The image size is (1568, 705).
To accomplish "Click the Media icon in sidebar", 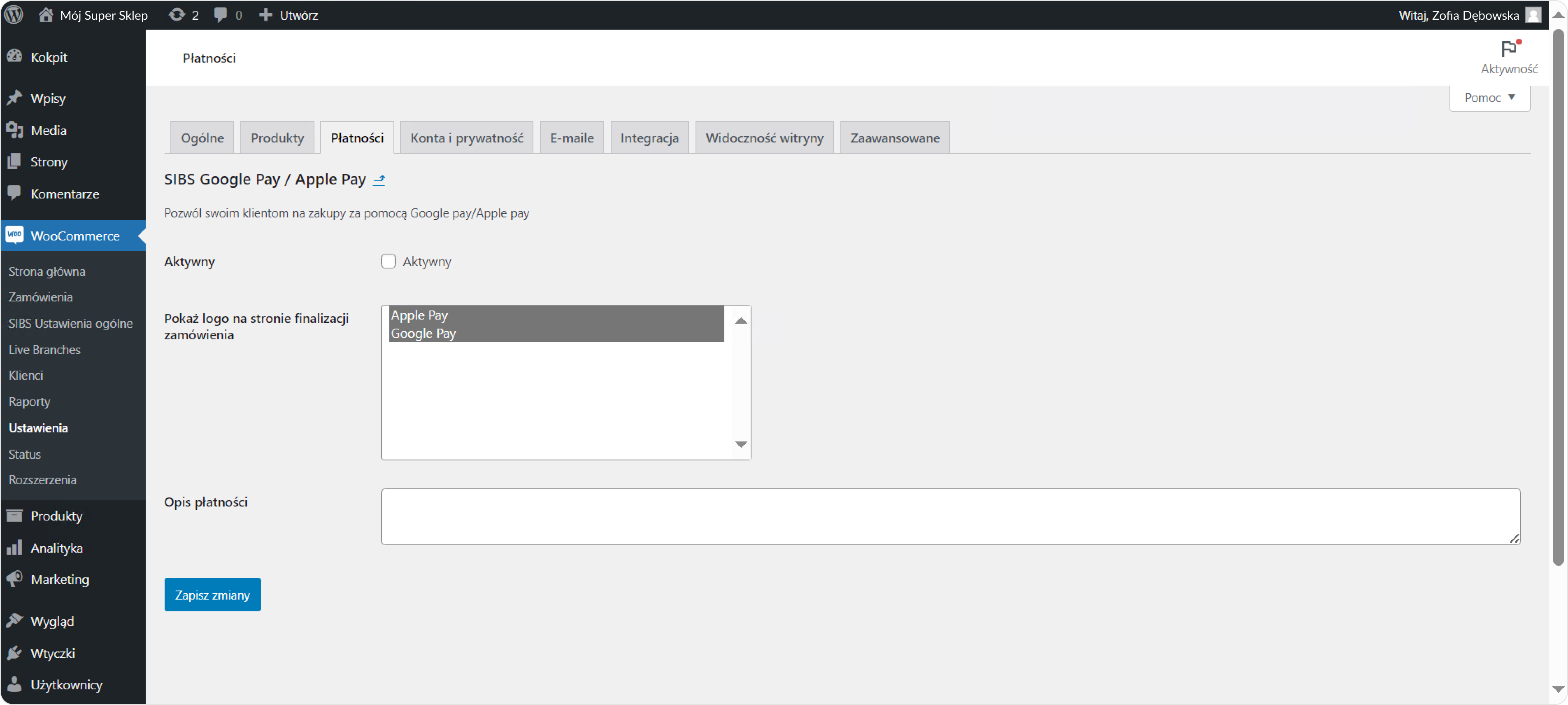I will pos(14,130).
